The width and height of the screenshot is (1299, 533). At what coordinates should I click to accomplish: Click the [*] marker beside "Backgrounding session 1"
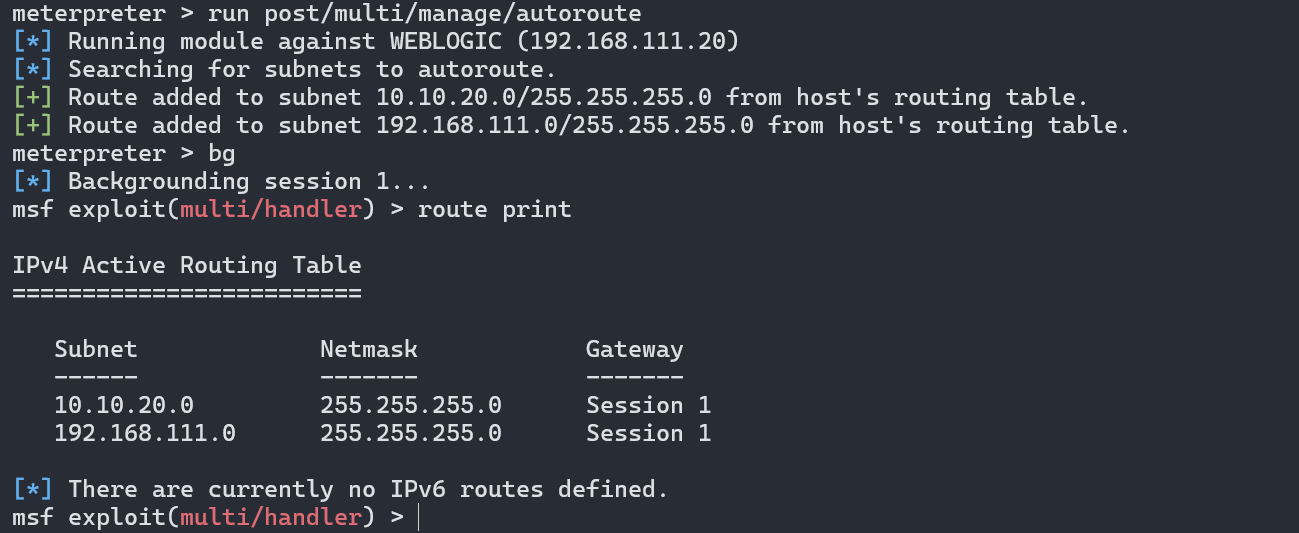tap(33, 182)
